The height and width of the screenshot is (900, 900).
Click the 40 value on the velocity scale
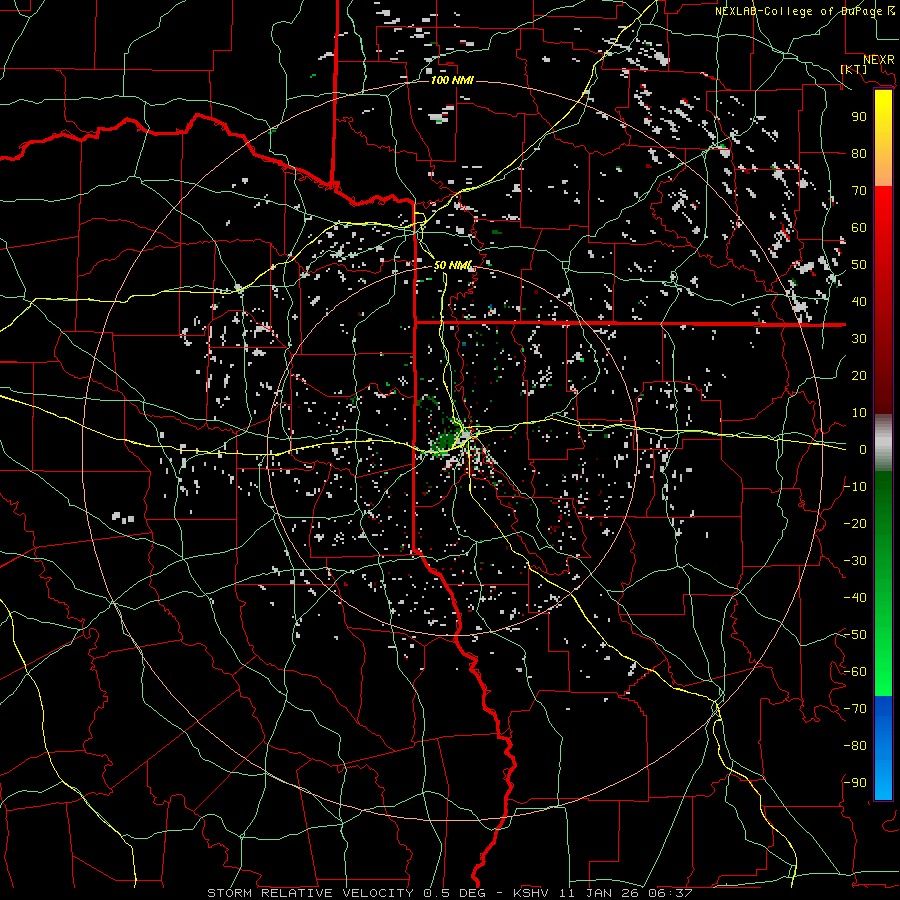[859, 301]
